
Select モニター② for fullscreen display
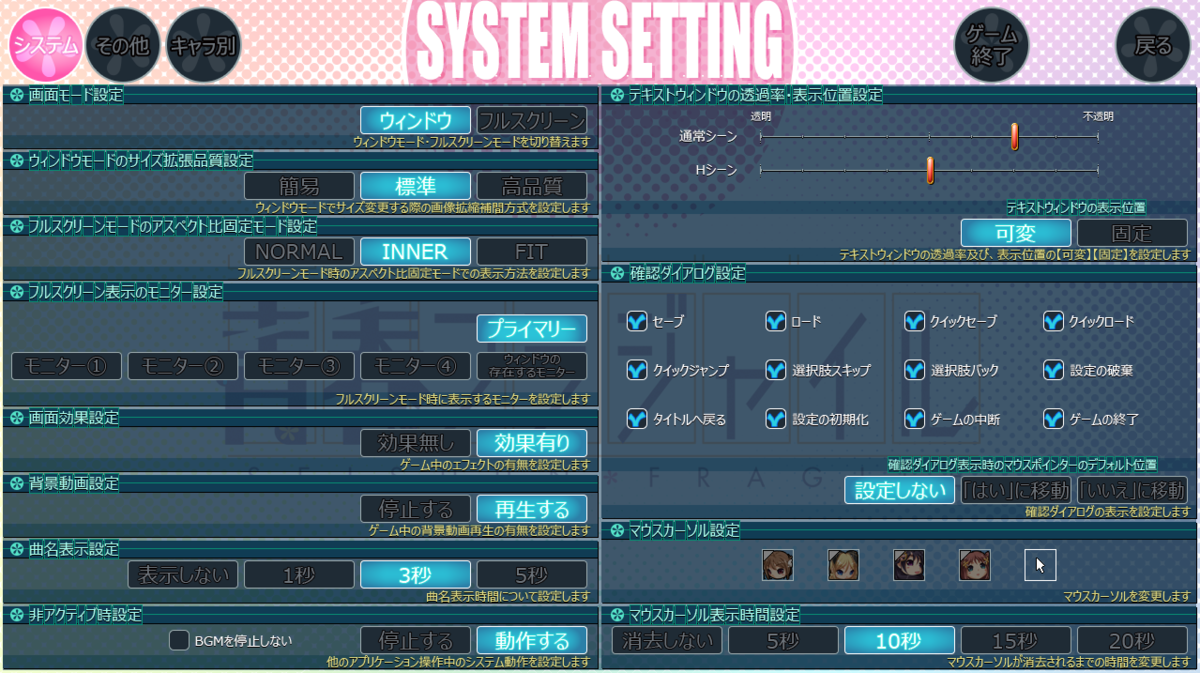click(184, 366)
